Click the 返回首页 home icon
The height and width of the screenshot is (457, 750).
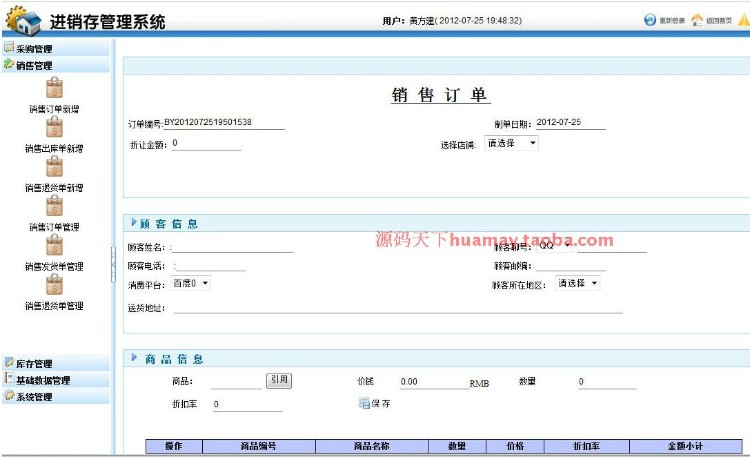pyautogui.click(x=697, y=20)
